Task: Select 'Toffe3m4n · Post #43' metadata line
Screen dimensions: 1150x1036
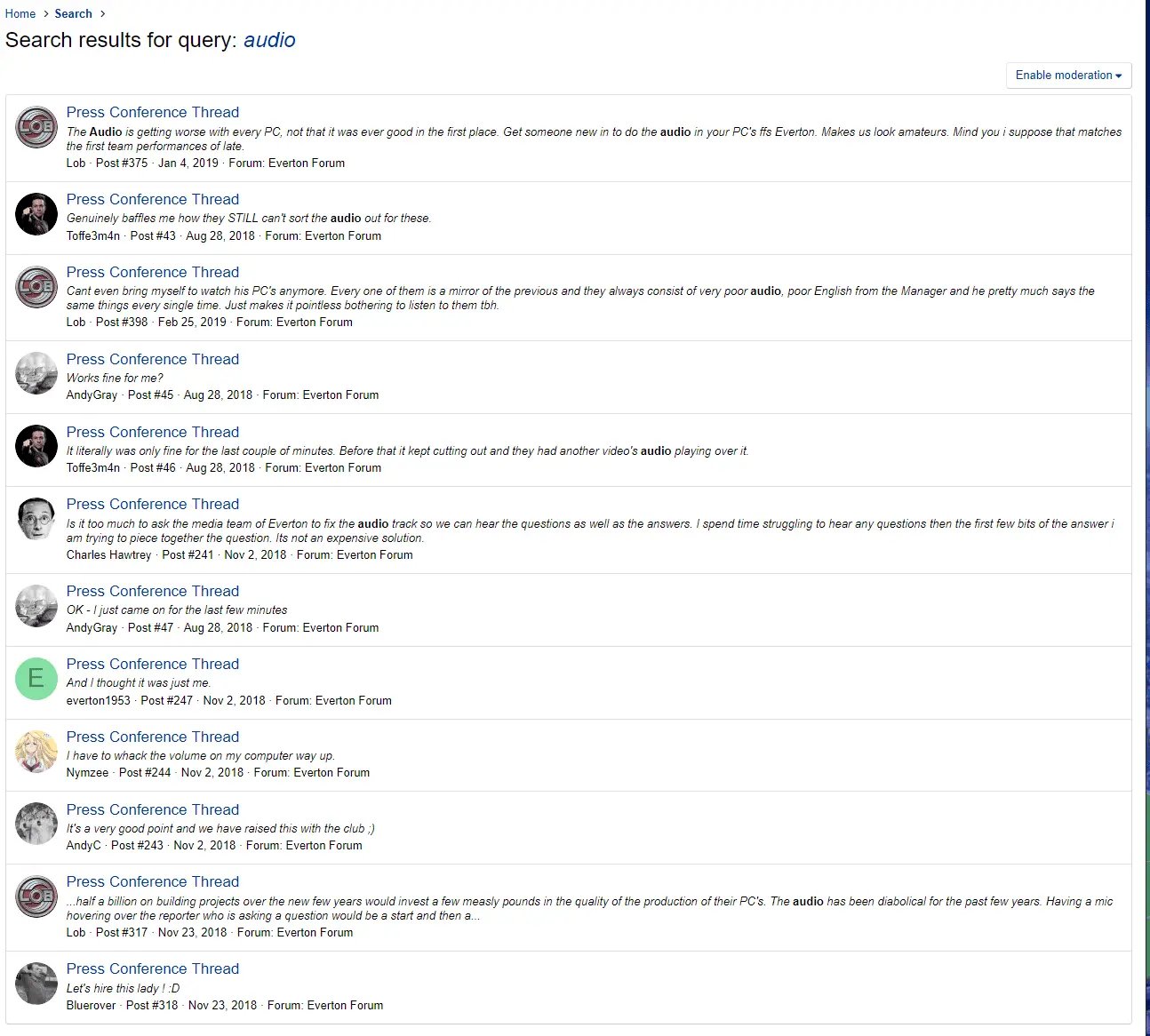Action: tap(224, 236)
